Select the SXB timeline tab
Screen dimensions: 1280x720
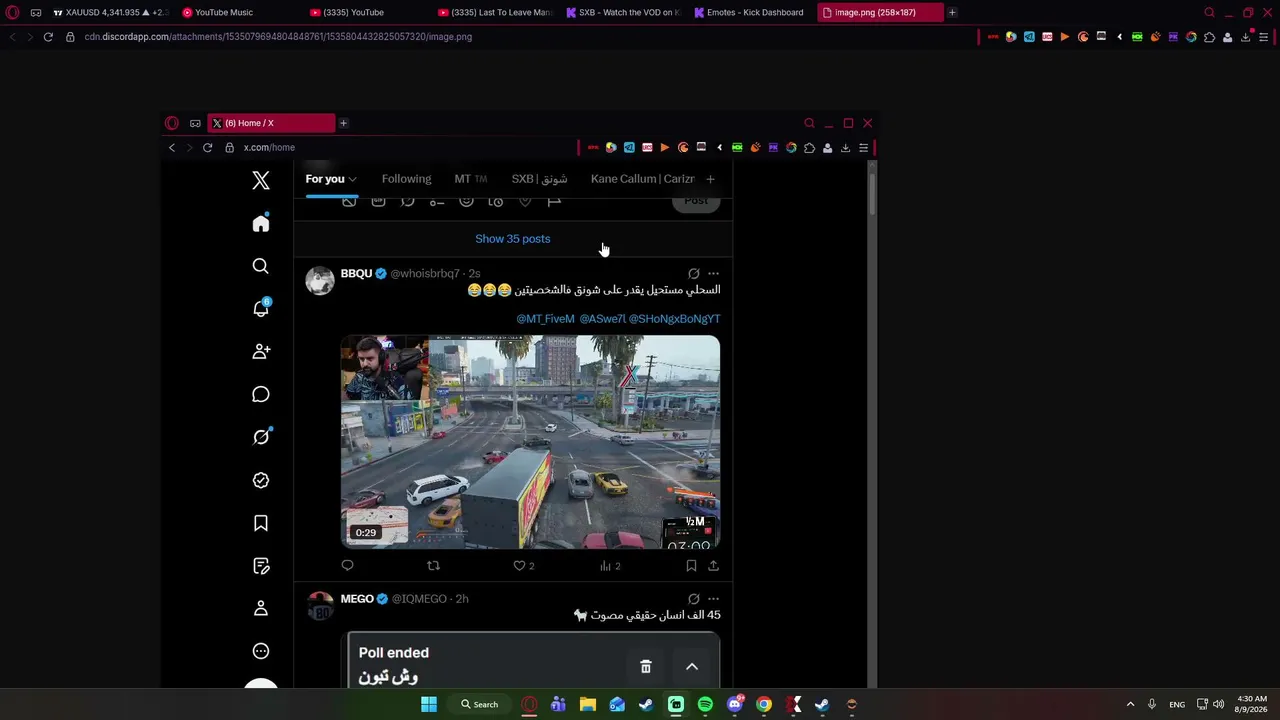pyautogui.click(x=539, y=179)
